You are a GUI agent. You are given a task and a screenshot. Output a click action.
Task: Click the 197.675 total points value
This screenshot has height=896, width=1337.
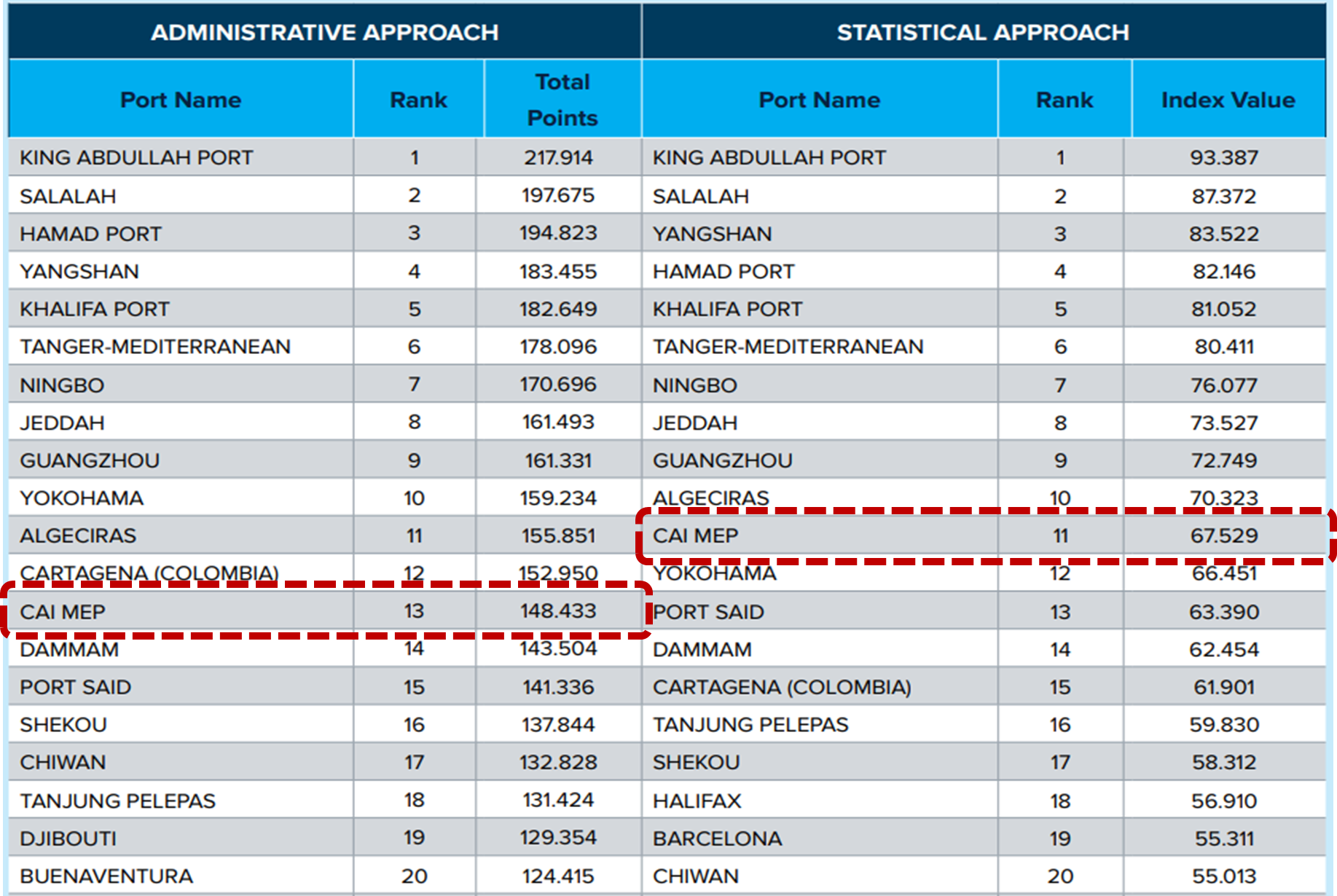tap(558, 195)
